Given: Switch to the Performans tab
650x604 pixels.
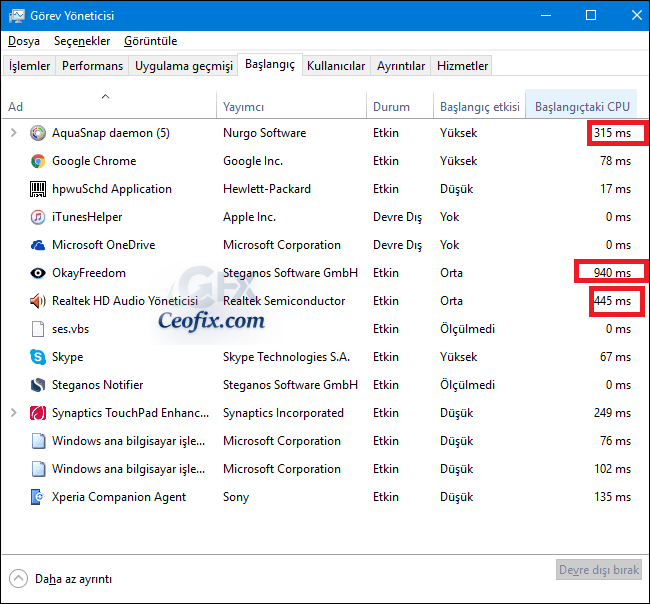Looking at the screenshot, I should pos(92,66).
